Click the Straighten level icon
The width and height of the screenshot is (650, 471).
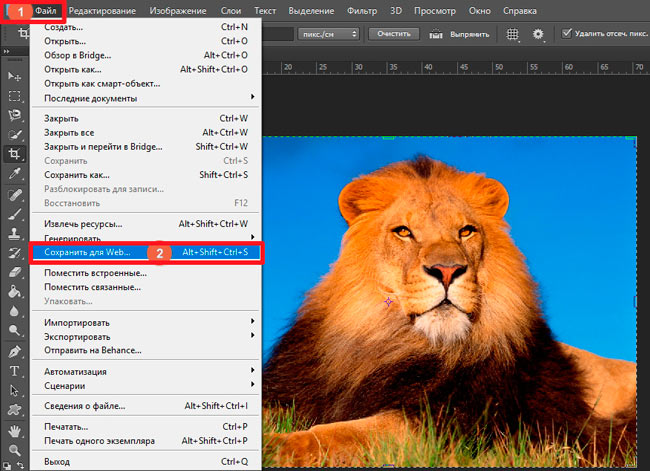click(x=436, y=34)
